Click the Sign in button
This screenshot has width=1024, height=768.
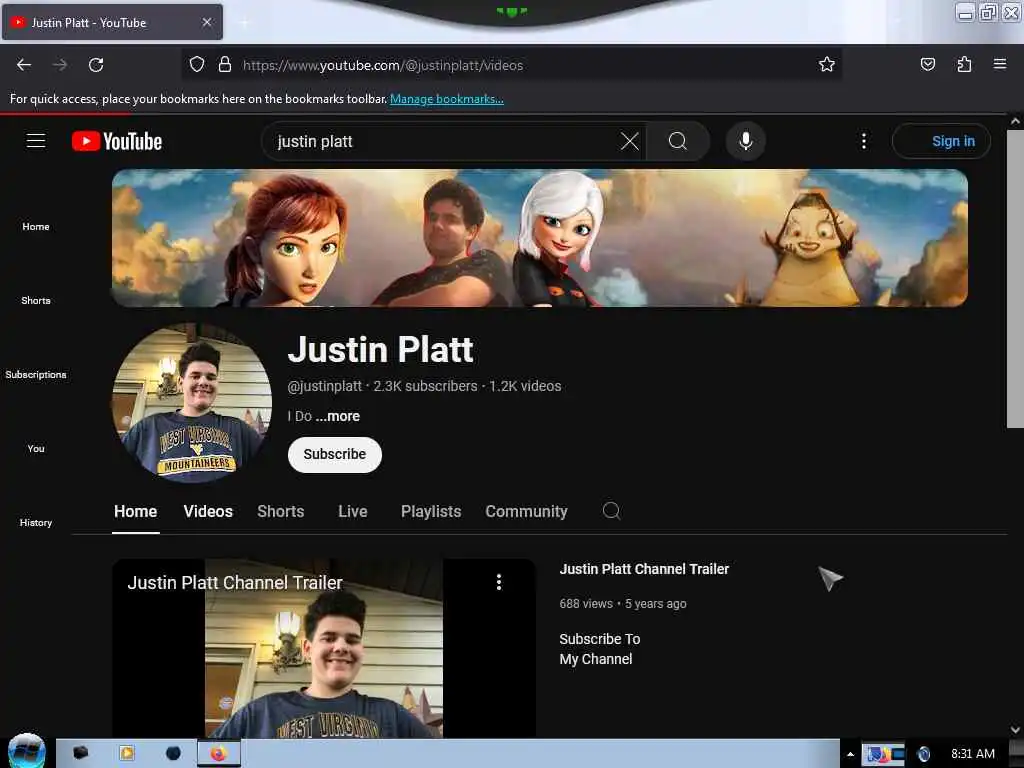click(941, 141)
